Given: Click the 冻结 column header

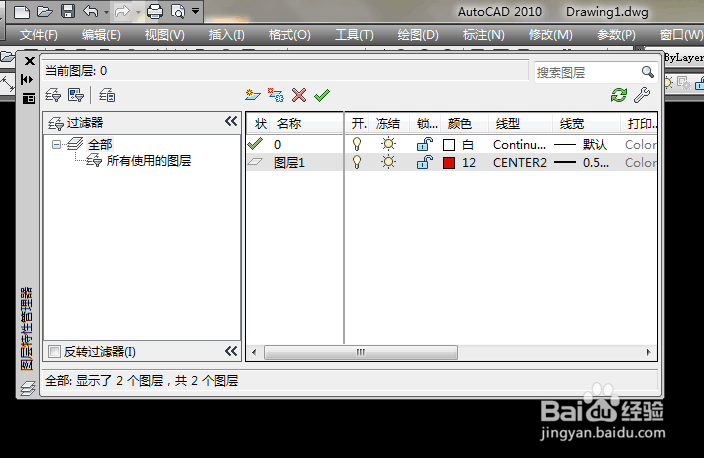Looking at the screenshot, I should click(388, 123).
